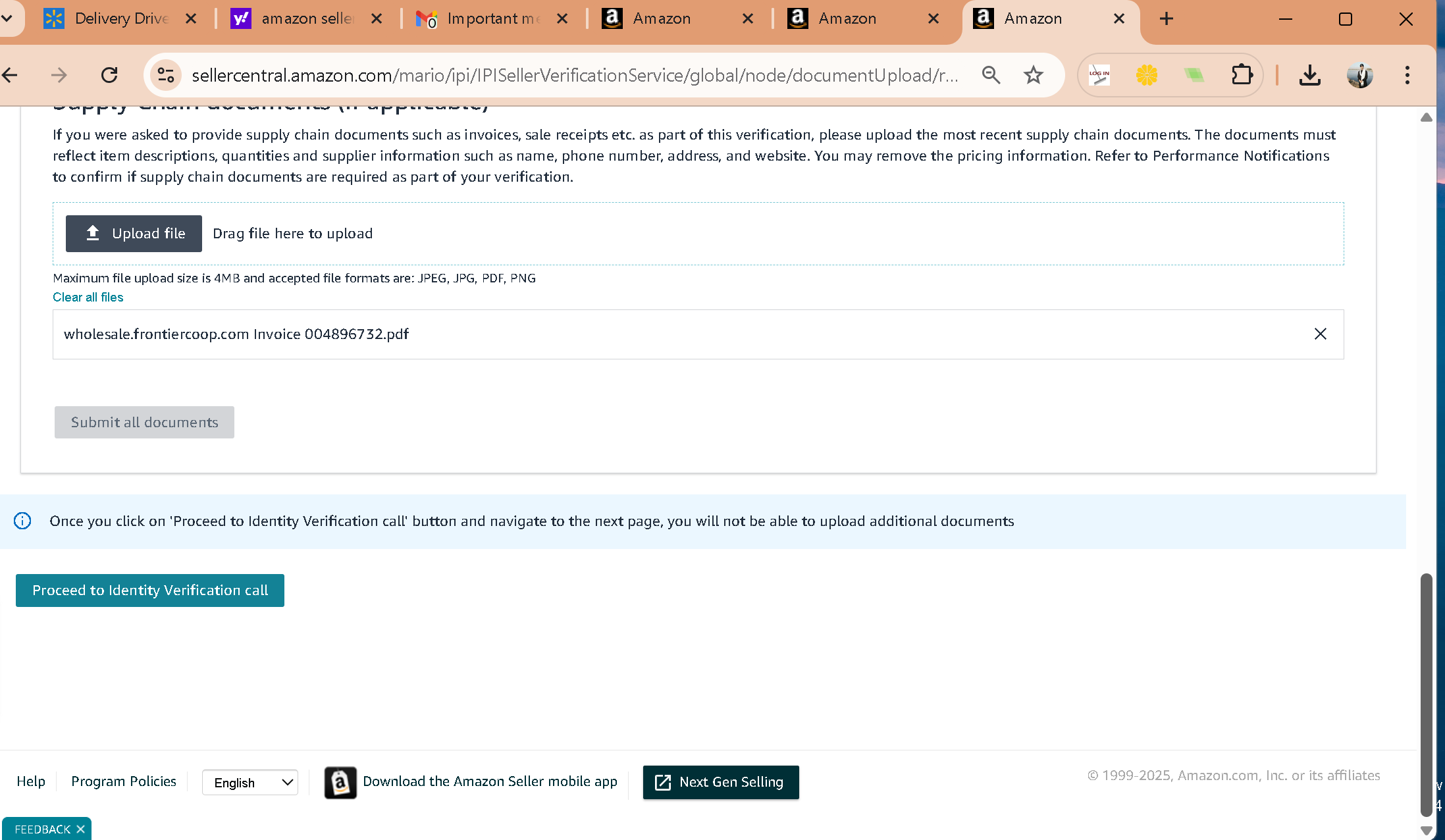Open the zoom magnifier icon in address bar
Image resolution: width=1445 pixels, height=840 pixels.
(x=991, y=75)
